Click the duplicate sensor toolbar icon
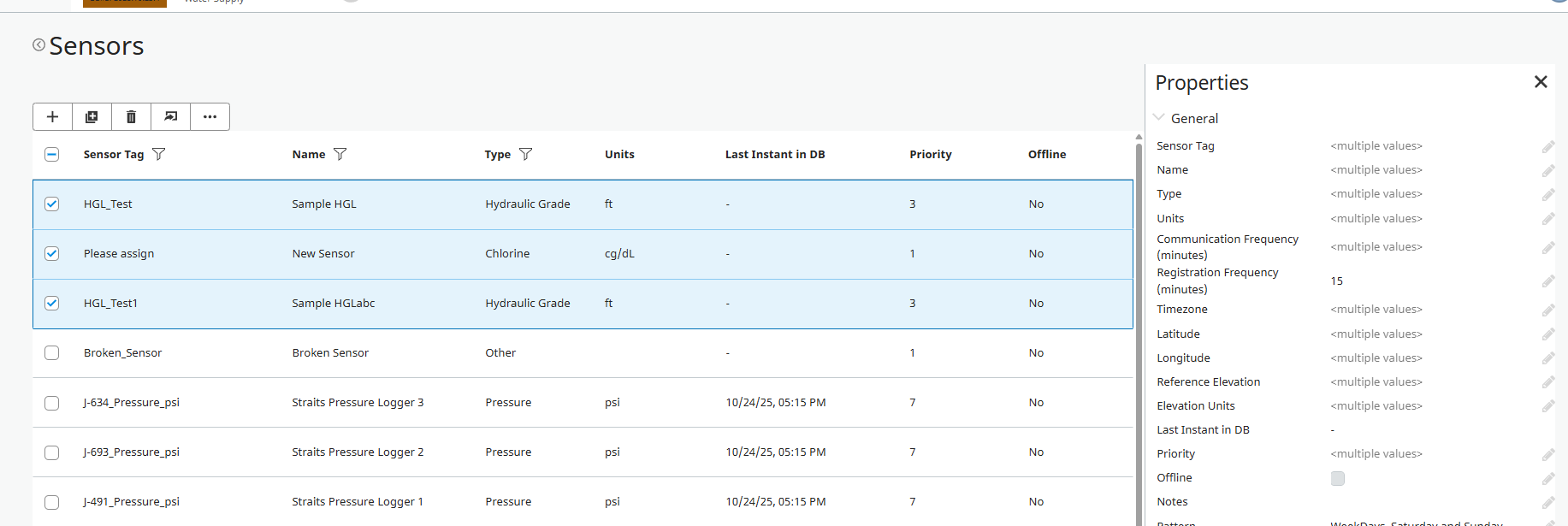This screenshot has height=526, width=1568. click(x=92, y=117)
